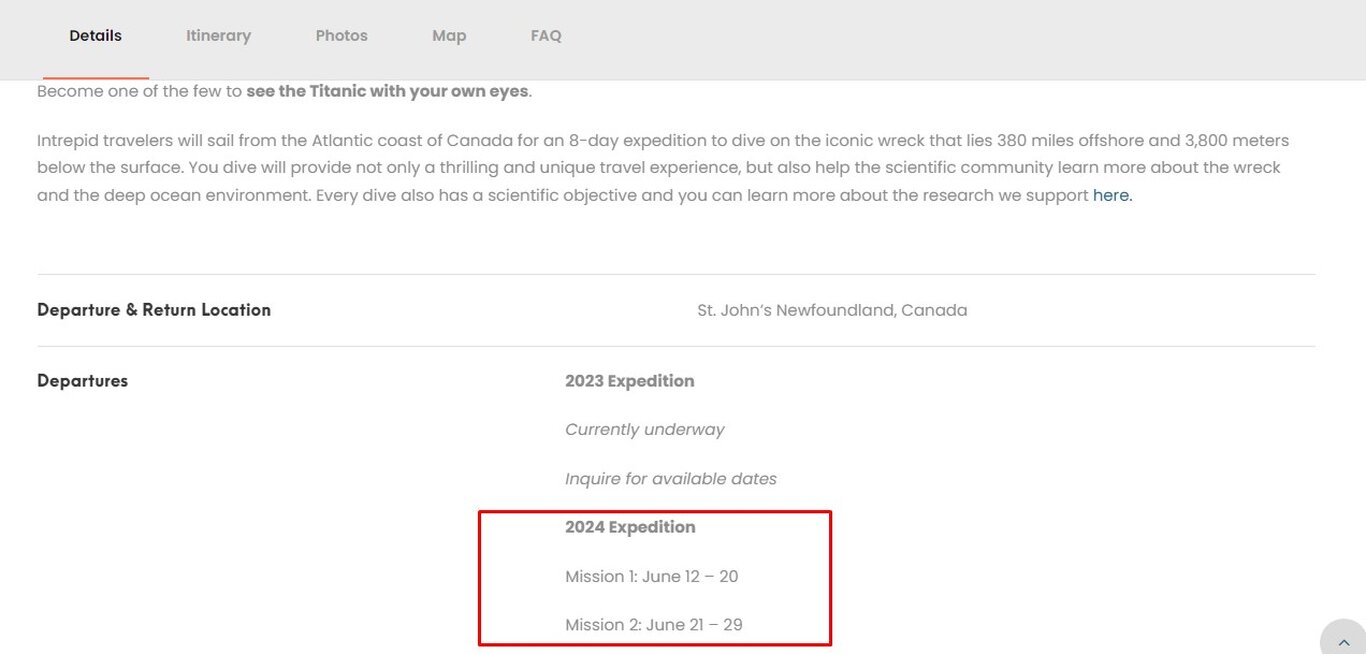Click the "Departure & Return Location" heading

154,310
